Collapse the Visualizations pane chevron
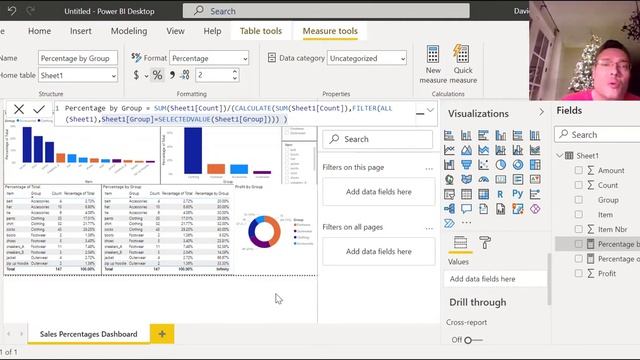This screenshot has height=360, width=640. (x=541, y=112)
